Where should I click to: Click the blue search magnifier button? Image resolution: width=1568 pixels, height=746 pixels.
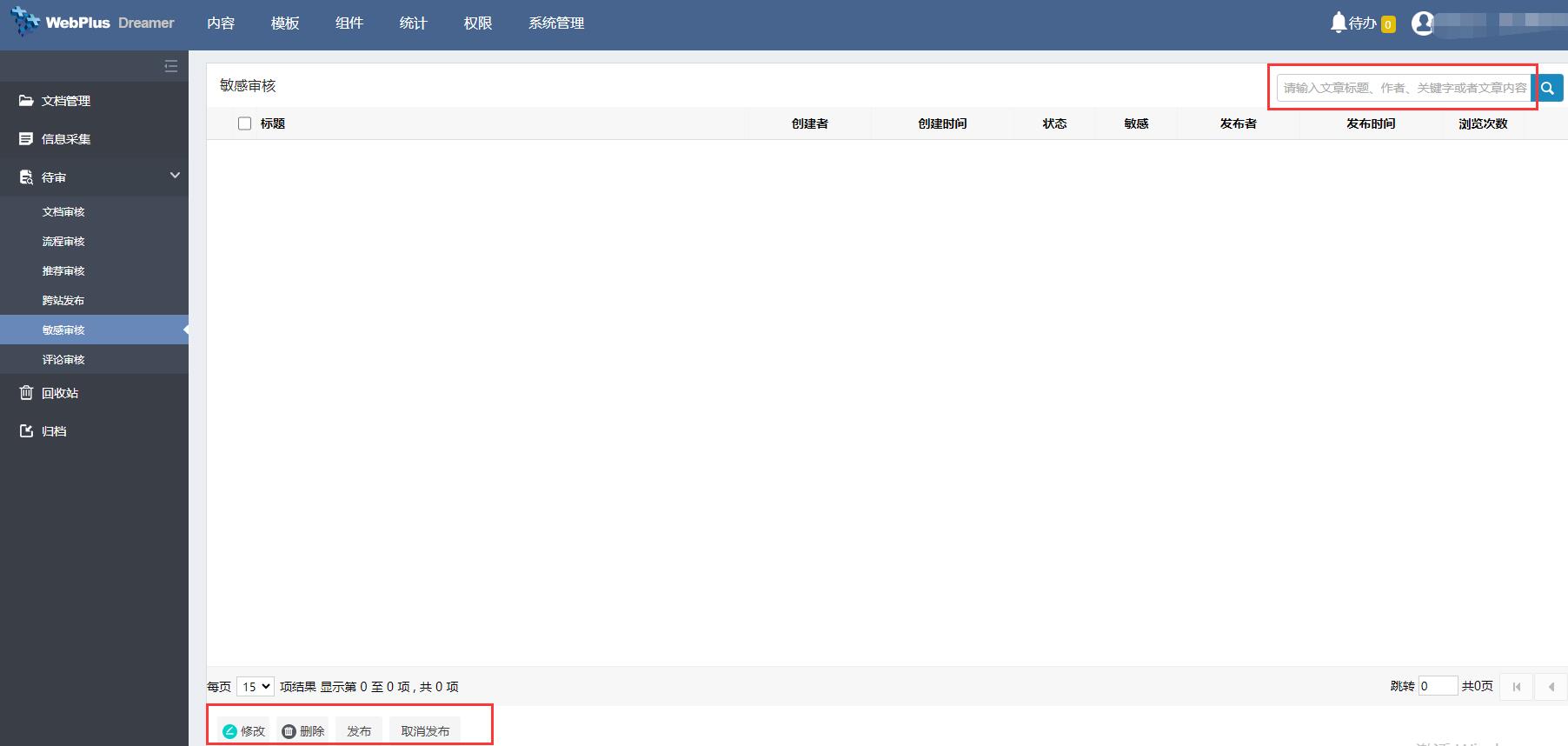coord(1547,88)
